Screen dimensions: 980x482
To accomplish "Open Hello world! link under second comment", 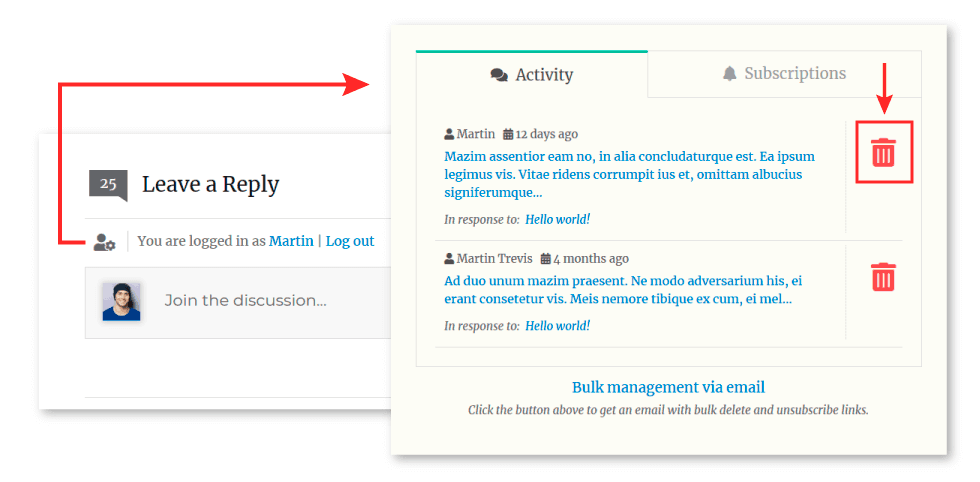I will pyautogui.click(x=558, y=326).
